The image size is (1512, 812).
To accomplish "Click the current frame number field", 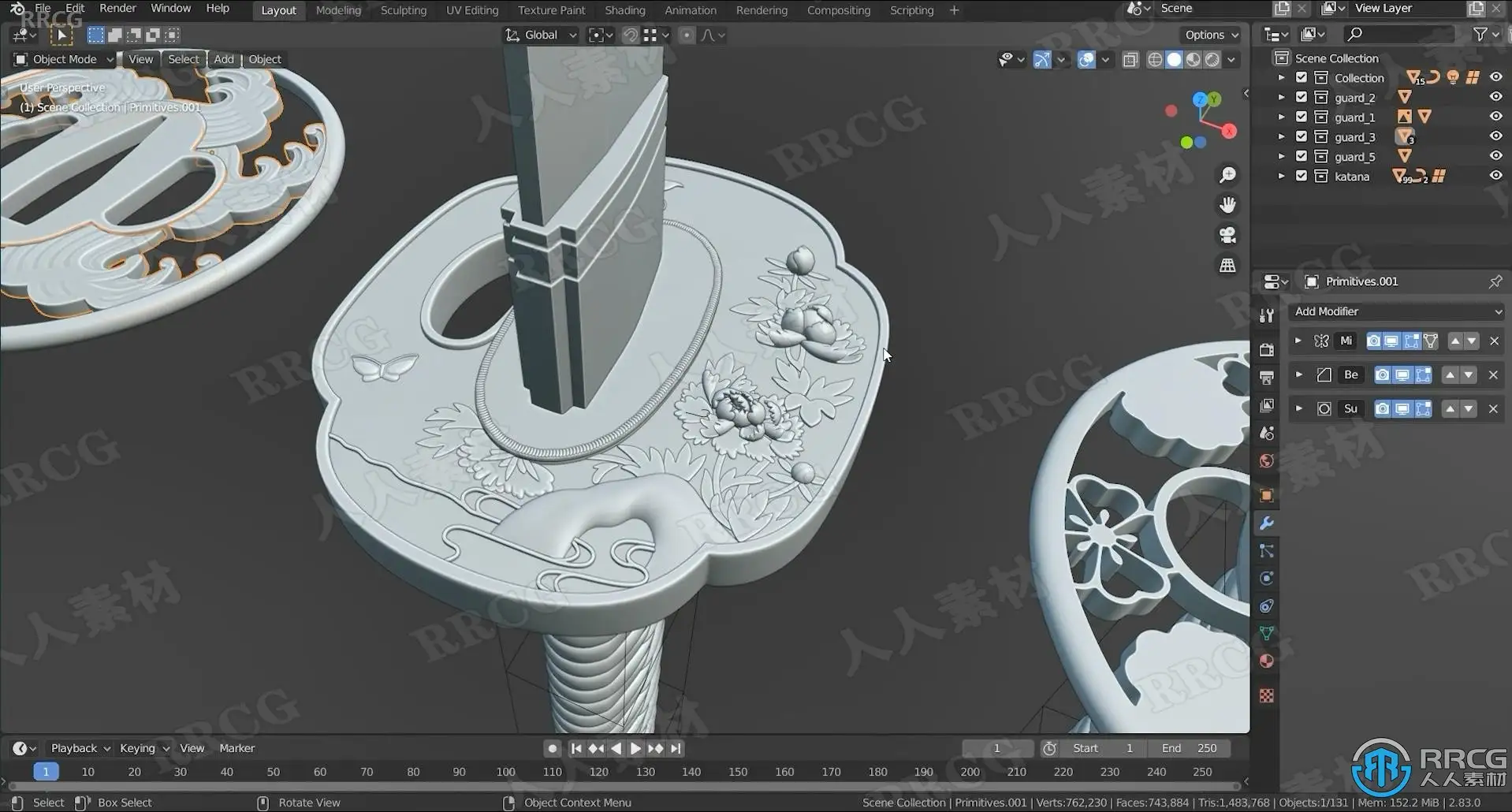I will [996, 748].
